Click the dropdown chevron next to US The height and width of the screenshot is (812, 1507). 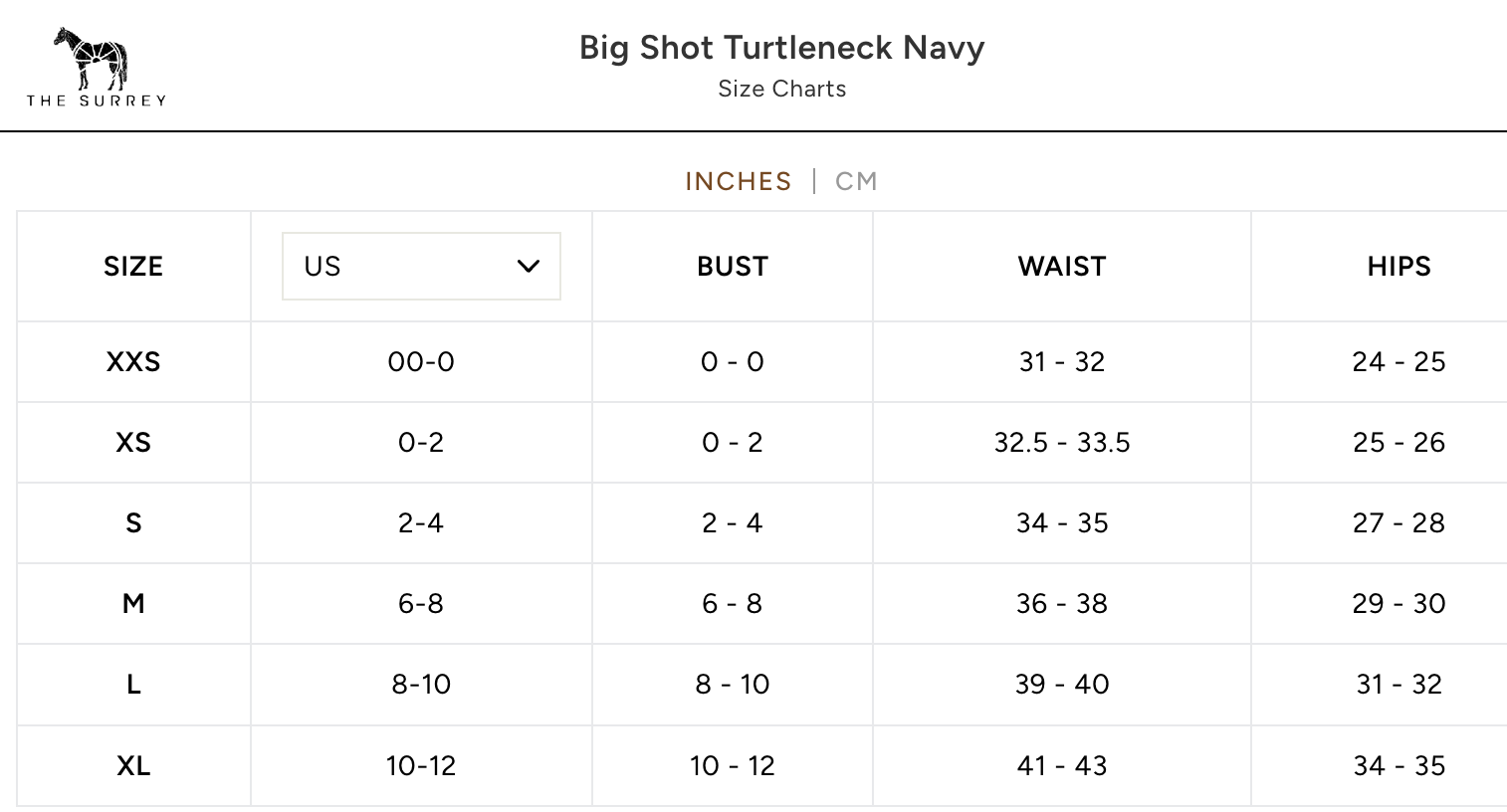click(x=528, y=266)
